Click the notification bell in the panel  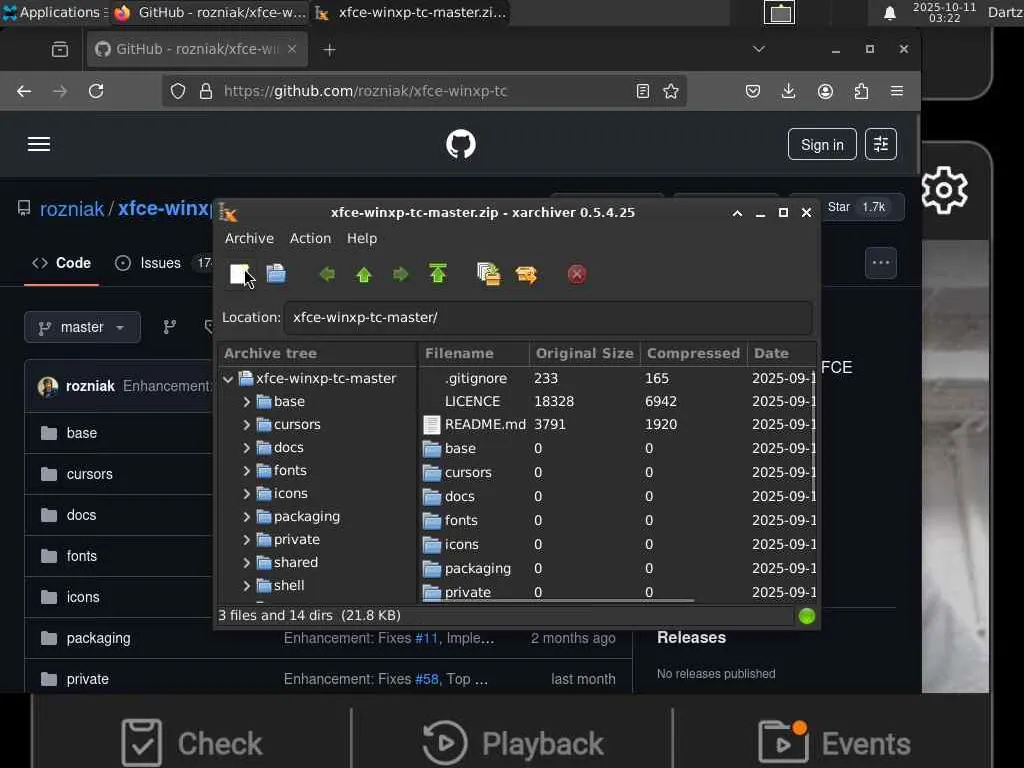tap(889, 13)
